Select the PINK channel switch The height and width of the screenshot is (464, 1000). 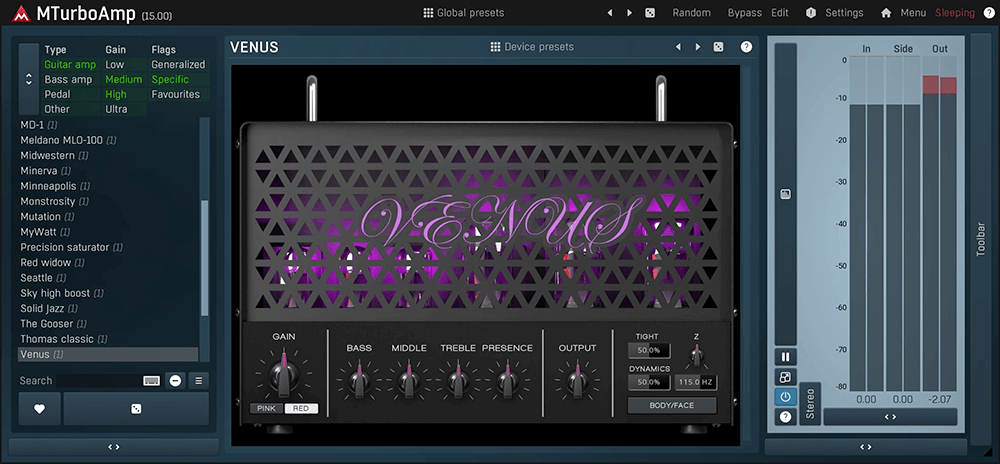(x=267, y=408)
